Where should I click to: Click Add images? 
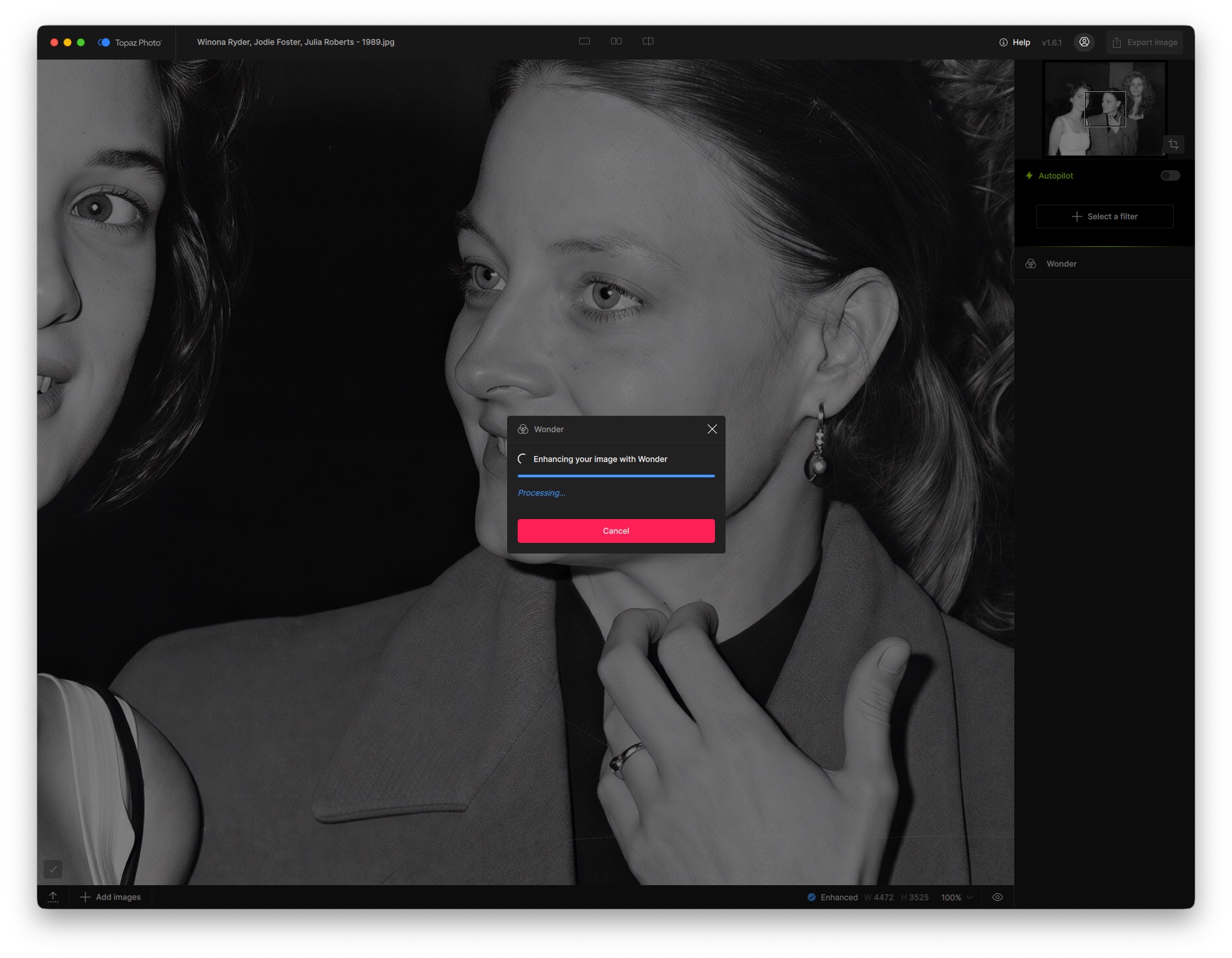pos(111,897)
